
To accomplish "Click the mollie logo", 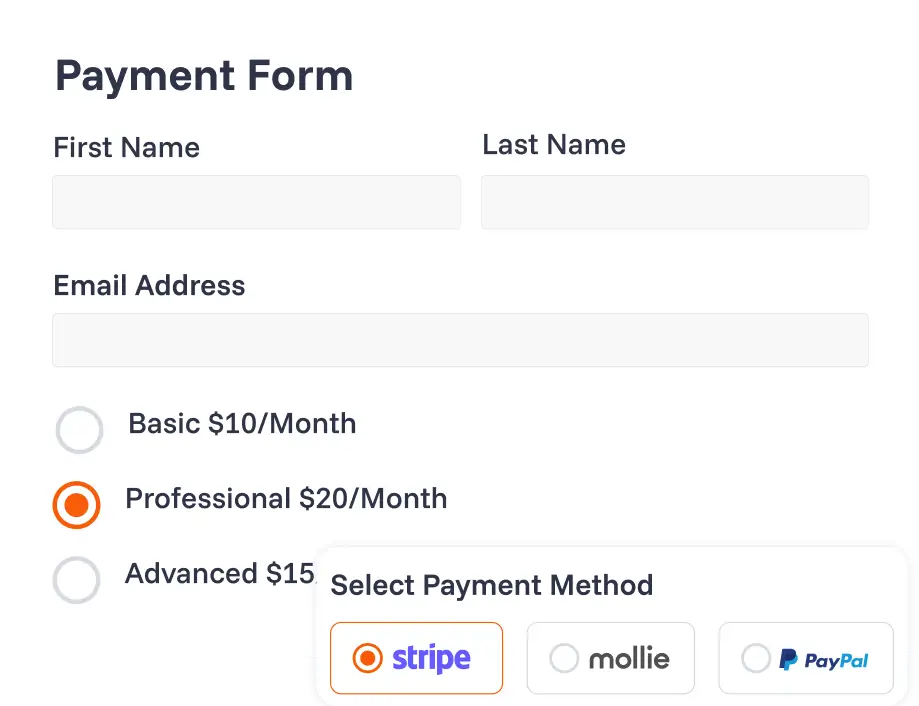I will coord(629,659).
